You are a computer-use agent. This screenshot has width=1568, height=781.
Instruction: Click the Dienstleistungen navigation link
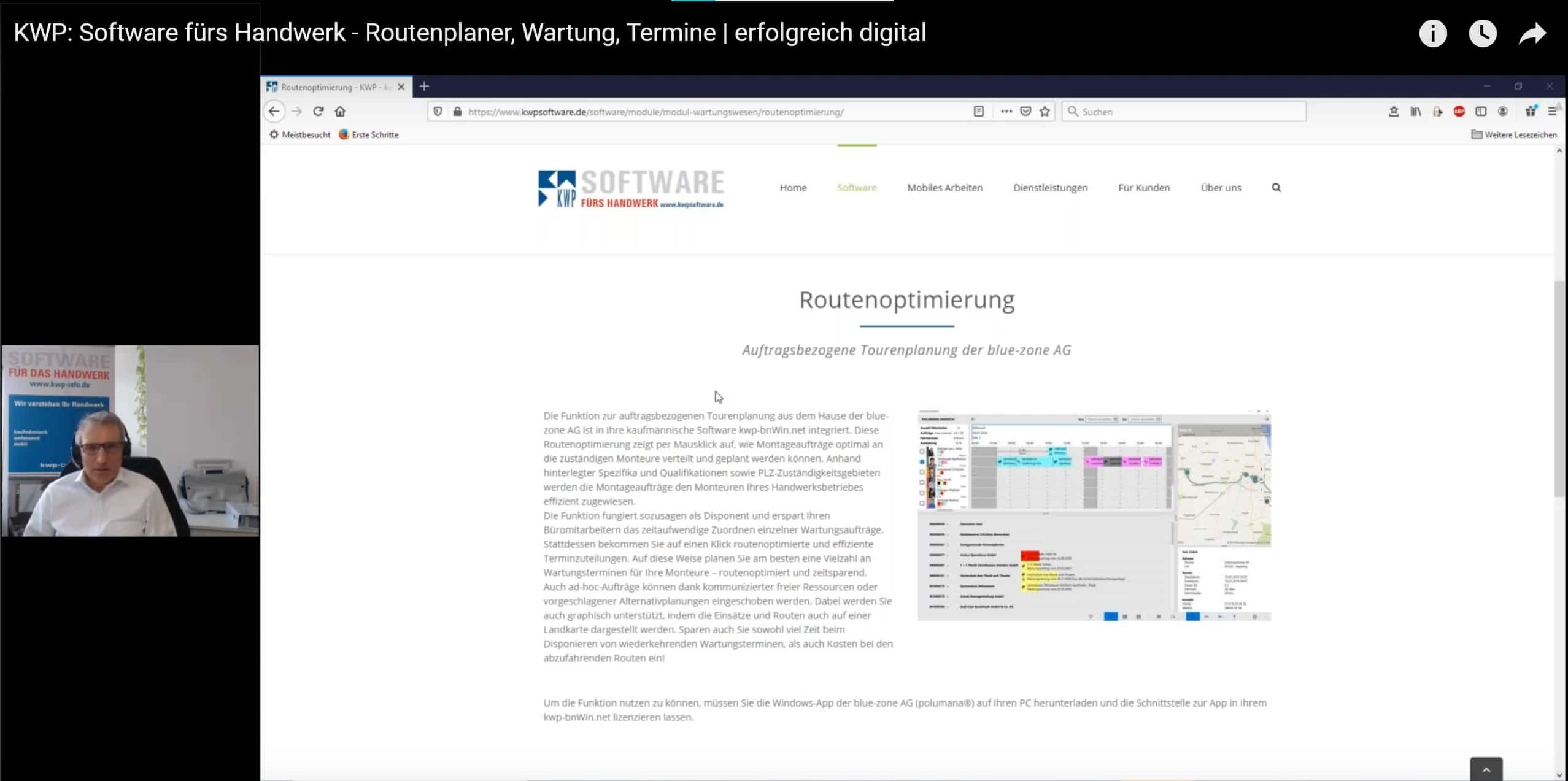[1050, 188]
